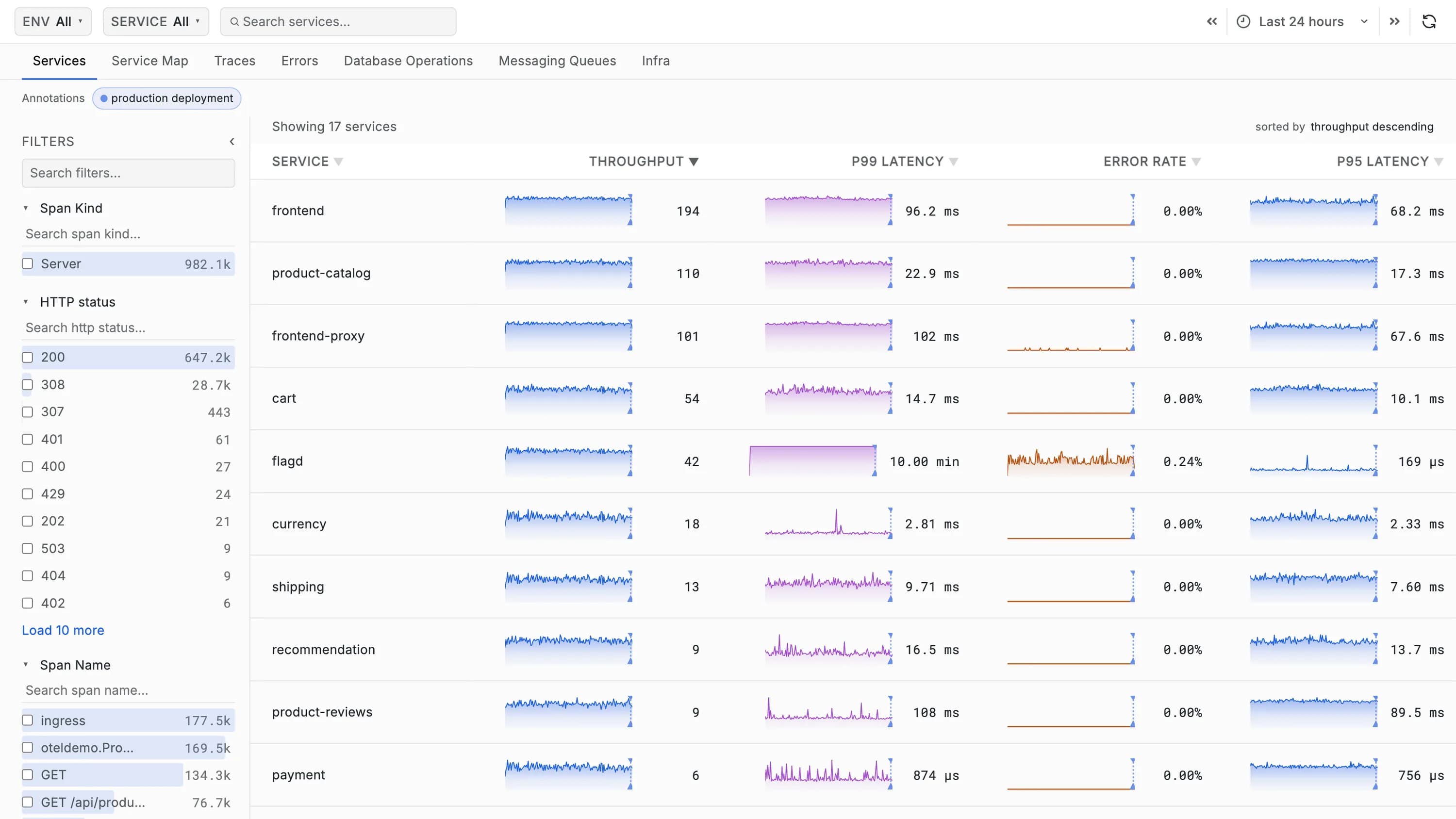Switch to the Service Map tab
Screen dimensions: 1456x819
(150, 61)
